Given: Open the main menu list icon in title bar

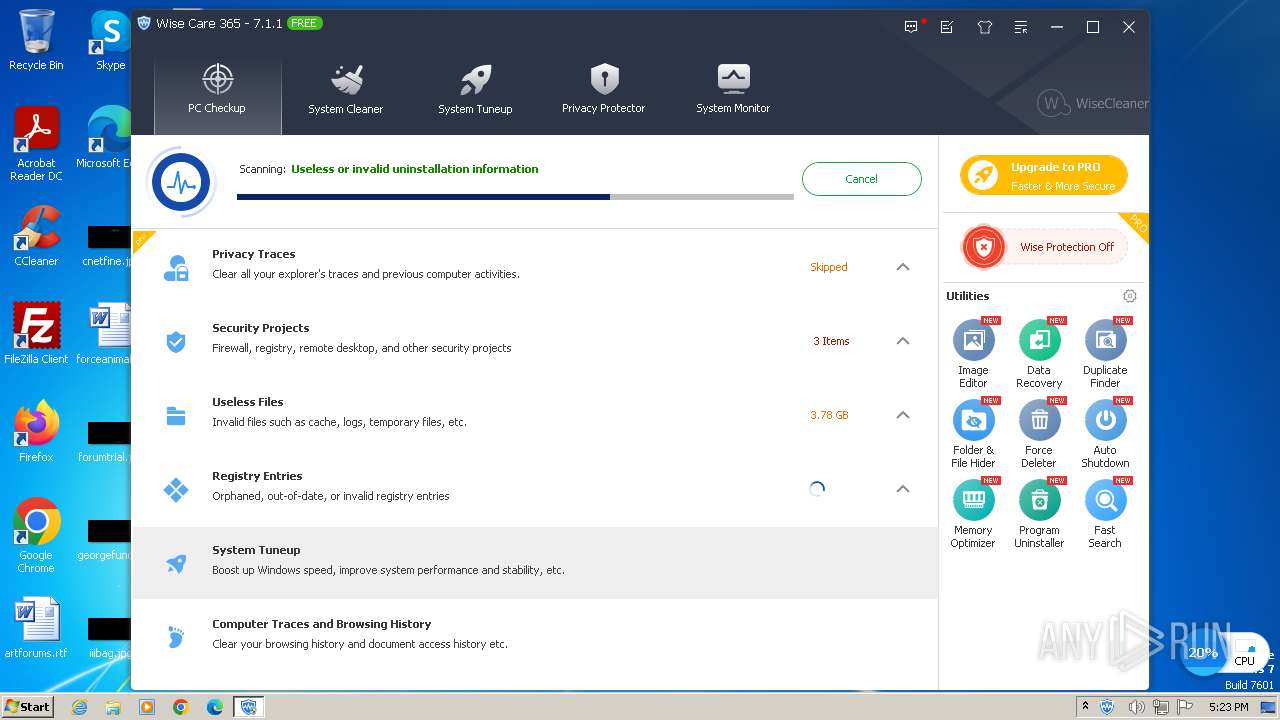Looking at the screenshot, I should (x=1020, y=27).
